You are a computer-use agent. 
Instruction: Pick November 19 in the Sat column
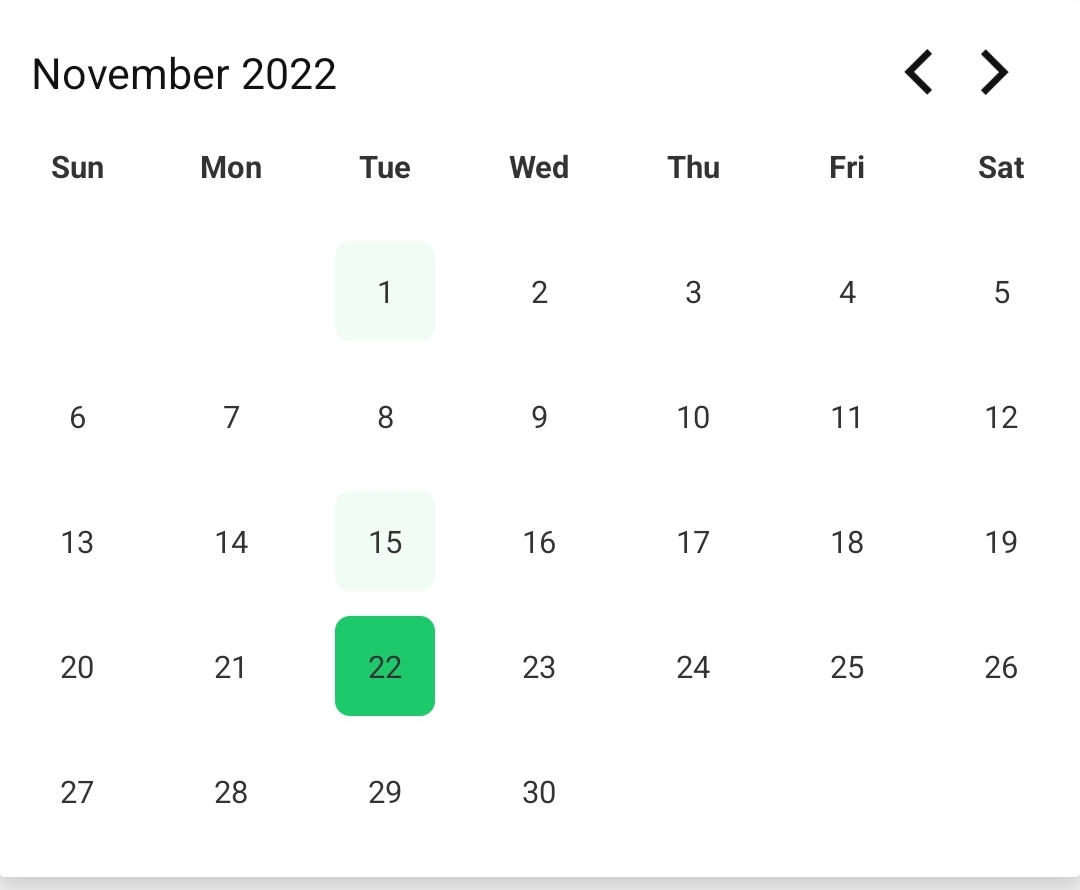[1001, 541]
